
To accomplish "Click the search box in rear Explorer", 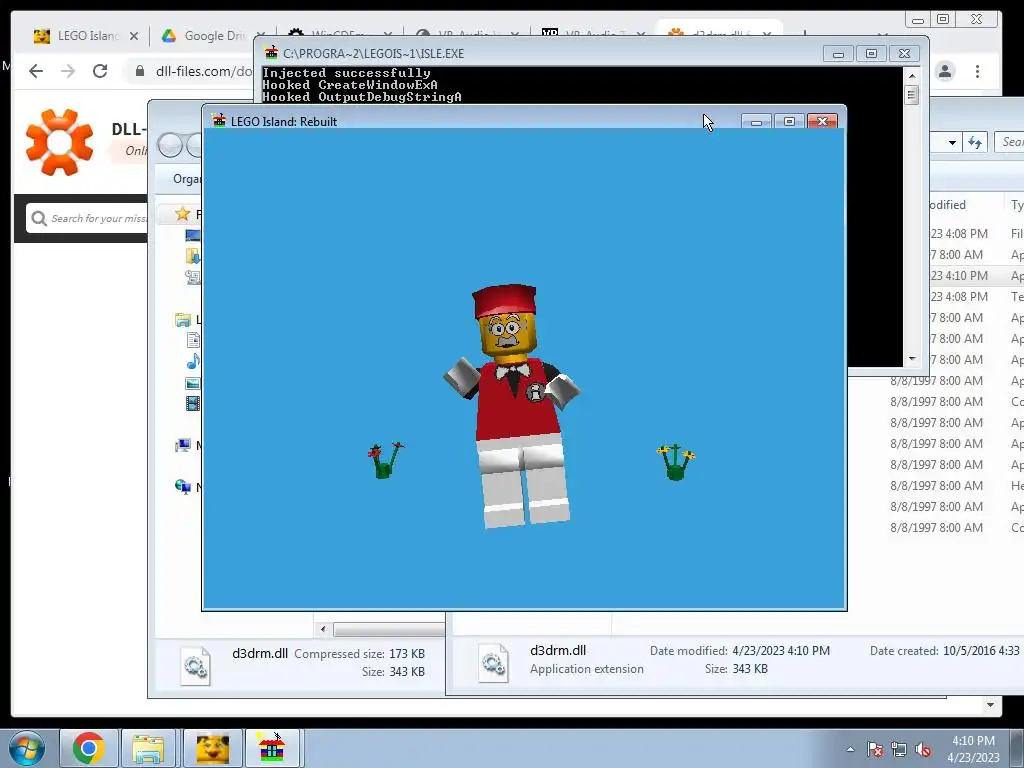I will 1010,142.
